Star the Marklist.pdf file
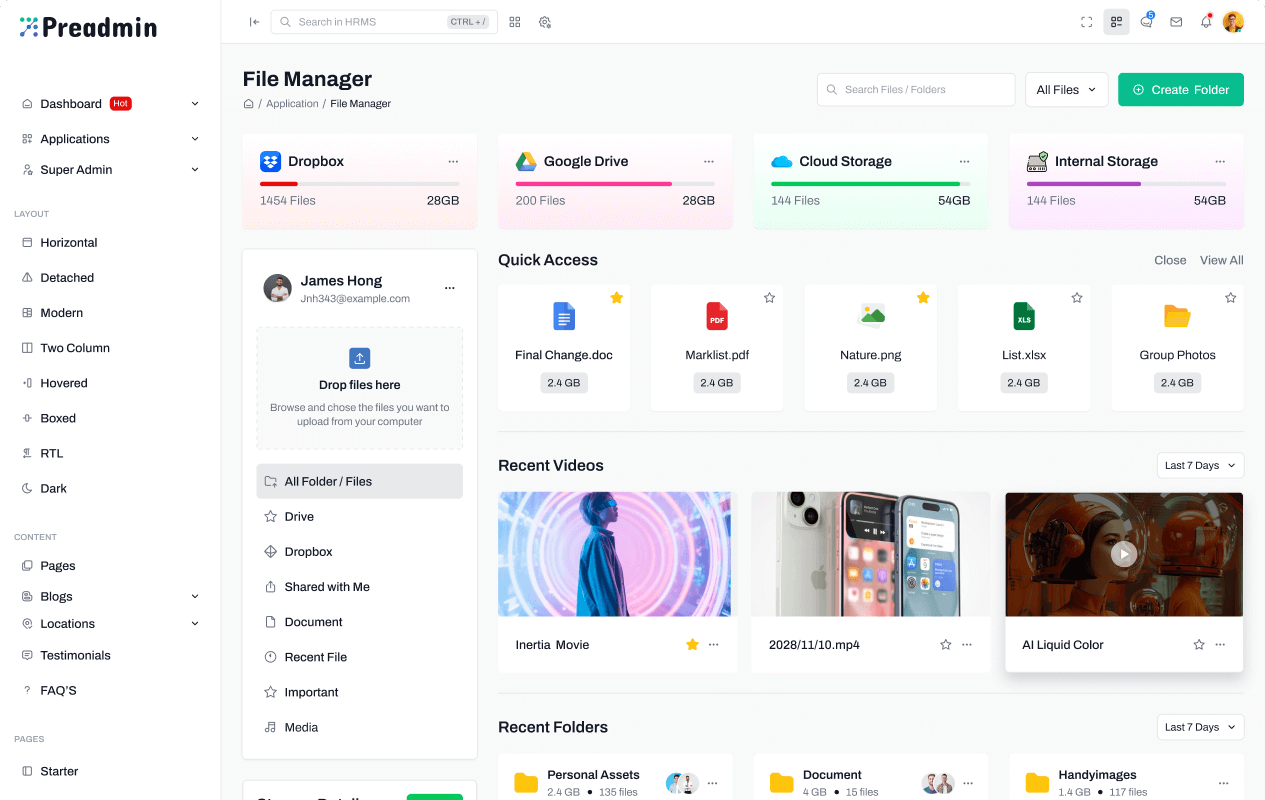 (770, 297)
